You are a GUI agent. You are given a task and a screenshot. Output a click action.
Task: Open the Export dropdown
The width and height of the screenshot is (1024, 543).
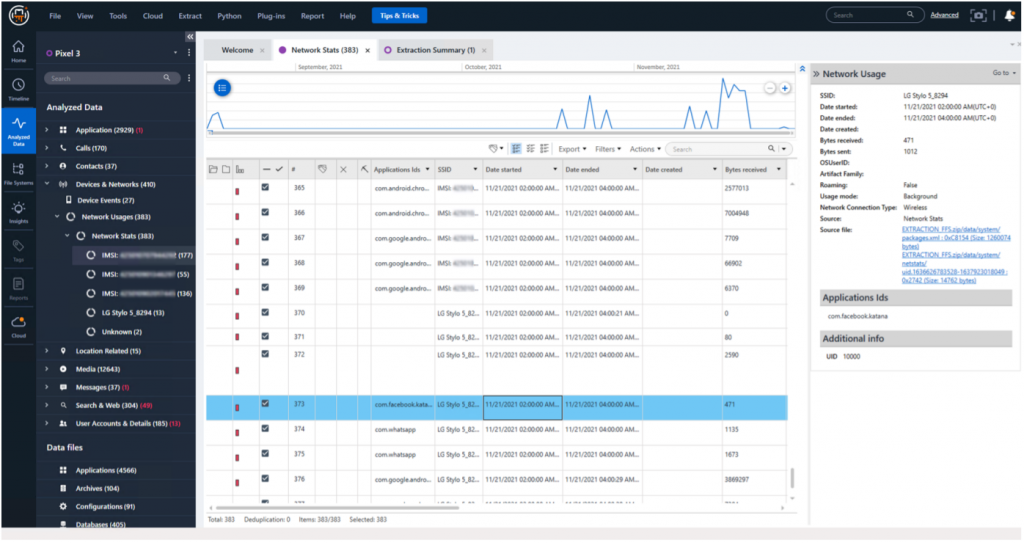click(x=572, y=149)
